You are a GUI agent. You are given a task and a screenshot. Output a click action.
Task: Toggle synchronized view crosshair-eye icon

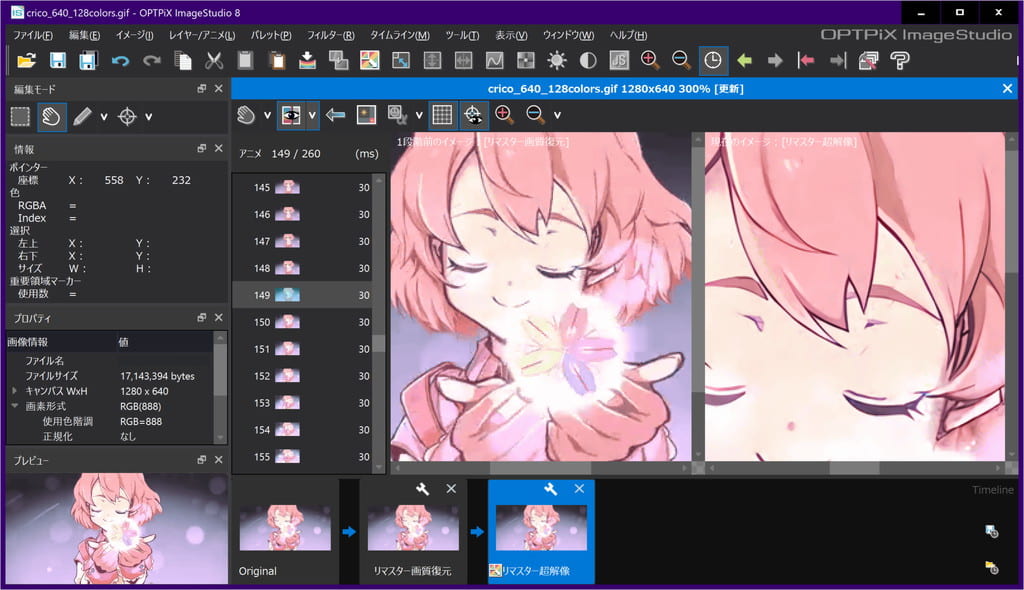point(473,115)
